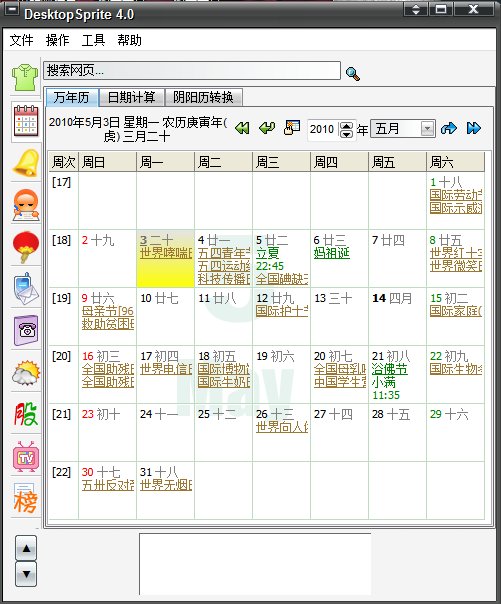
Task: Open the red lantern festival icon
Action: pos(26,247)
